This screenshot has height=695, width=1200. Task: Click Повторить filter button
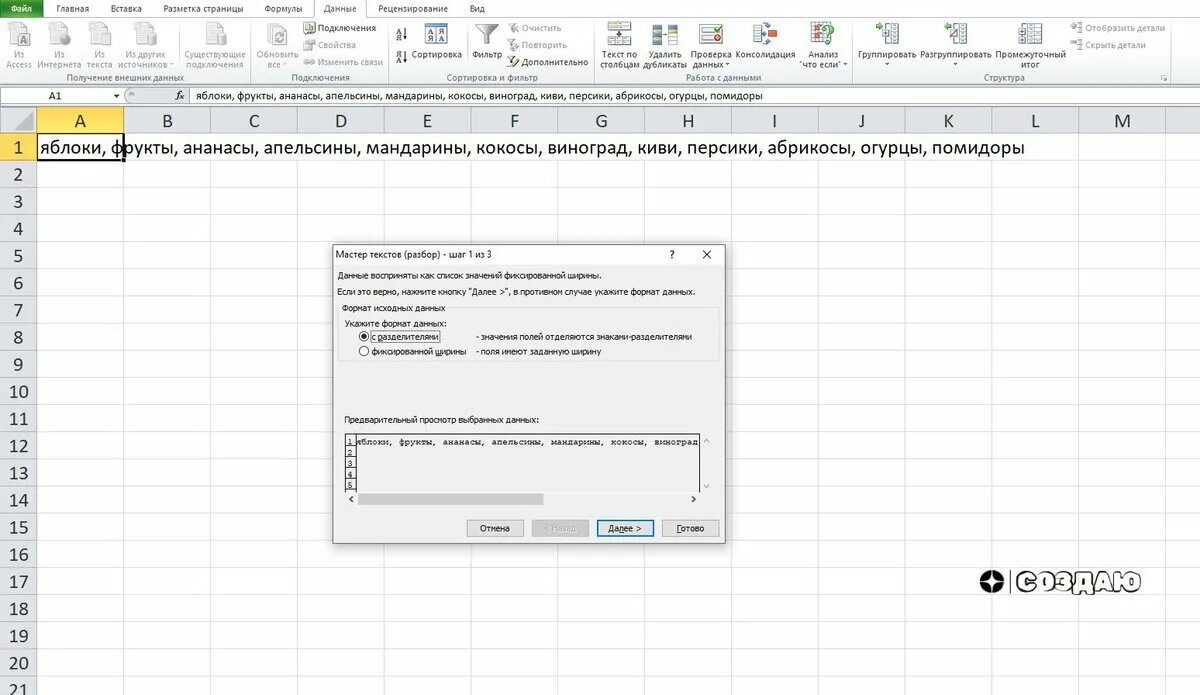pos(537,45)
